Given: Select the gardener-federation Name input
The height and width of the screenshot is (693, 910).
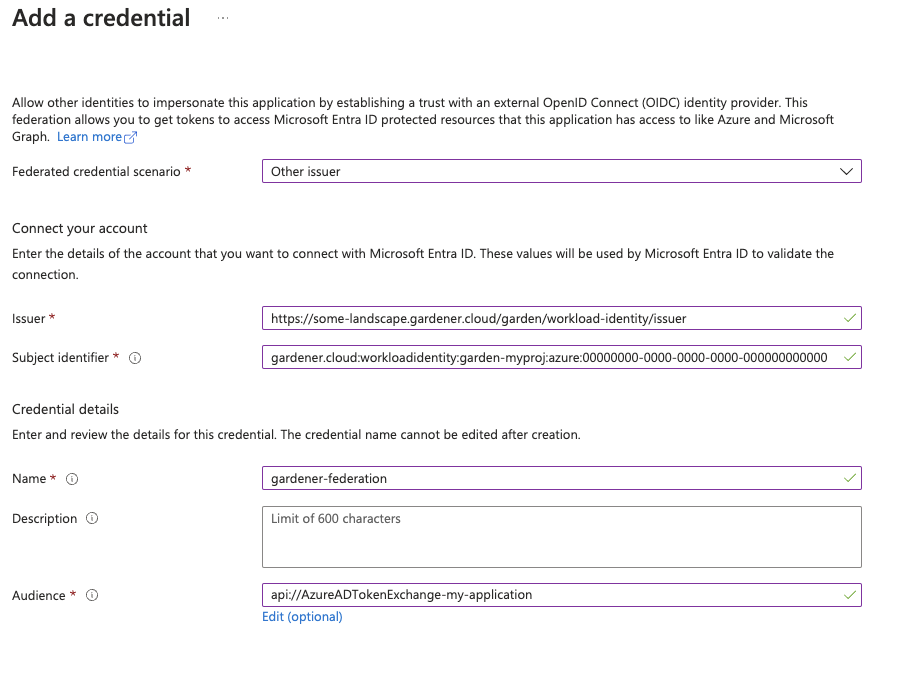Looking at the screenshot, I should pos(550,478).
